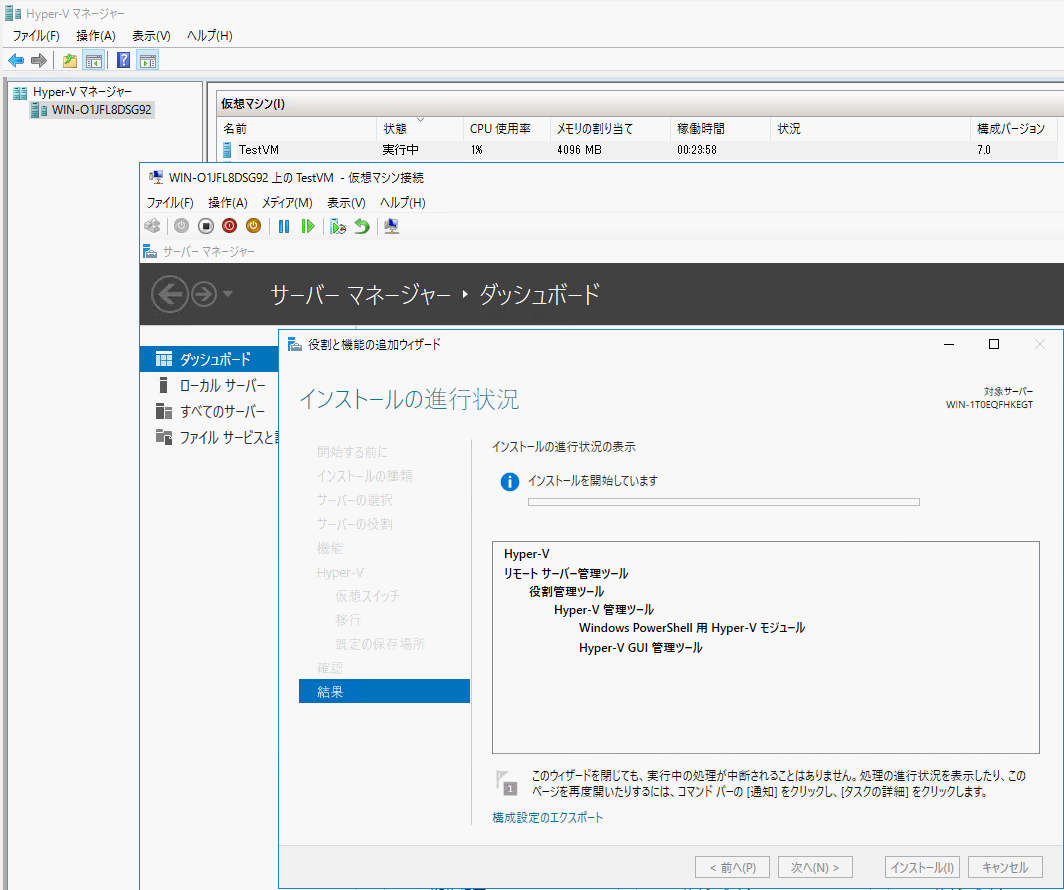
Task: Click the Forward arrow in Hyper-V Manager toolbar
Action: [x=39, y=61]
